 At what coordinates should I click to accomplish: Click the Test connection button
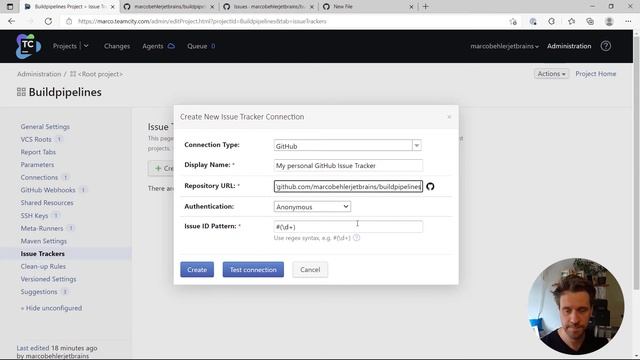pos(253,269)
